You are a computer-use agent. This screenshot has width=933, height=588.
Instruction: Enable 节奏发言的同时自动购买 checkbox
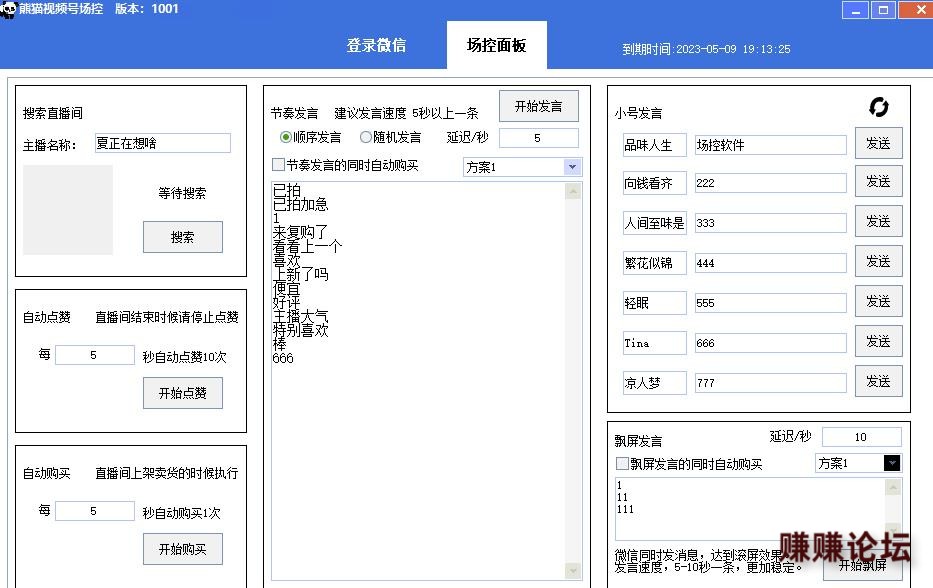(278, 165)
